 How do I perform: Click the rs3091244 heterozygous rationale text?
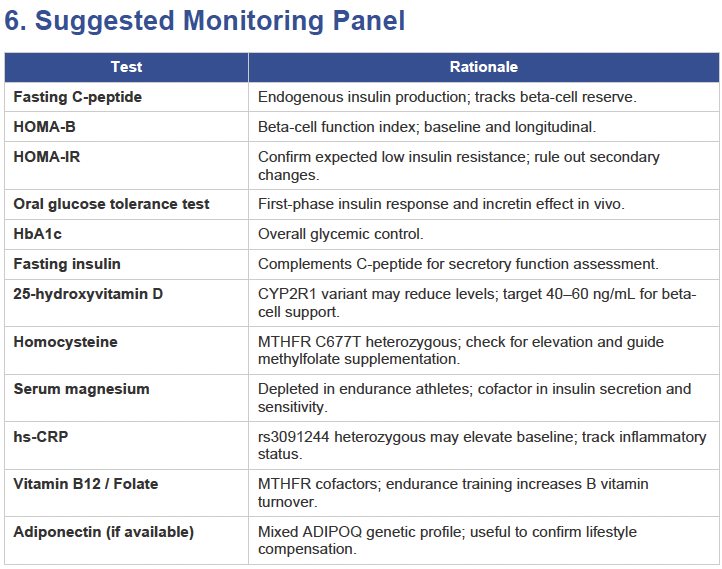click(481, 445)
